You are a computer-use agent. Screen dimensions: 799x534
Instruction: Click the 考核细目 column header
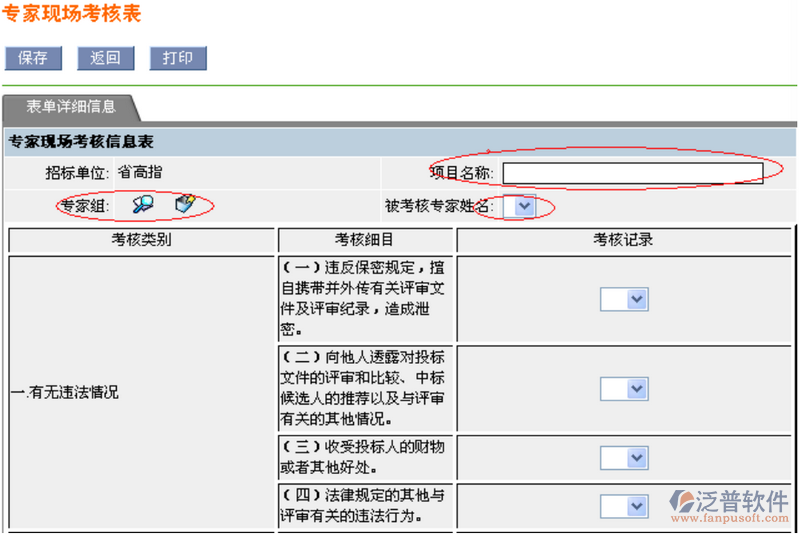tap(365, 240)
